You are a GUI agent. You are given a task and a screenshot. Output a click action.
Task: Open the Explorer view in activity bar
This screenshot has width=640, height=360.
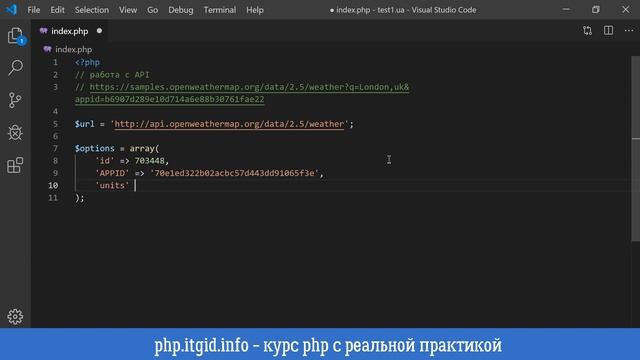point(16,36)
